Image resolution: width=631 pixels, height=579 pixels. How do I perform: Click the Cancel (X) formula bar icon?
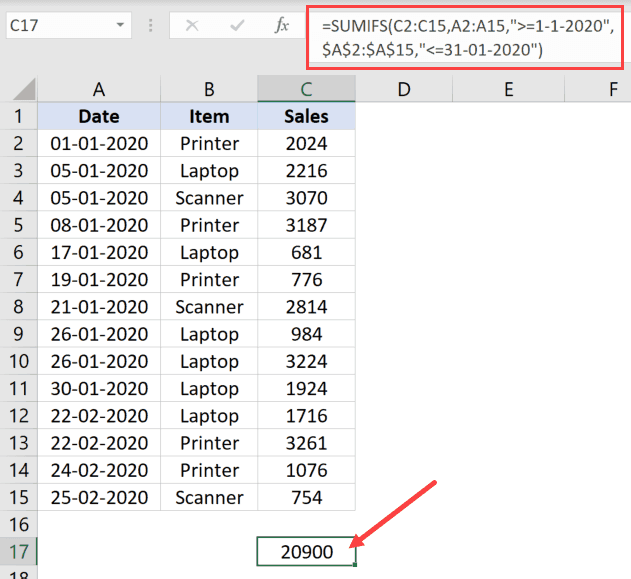click(192, 26)
